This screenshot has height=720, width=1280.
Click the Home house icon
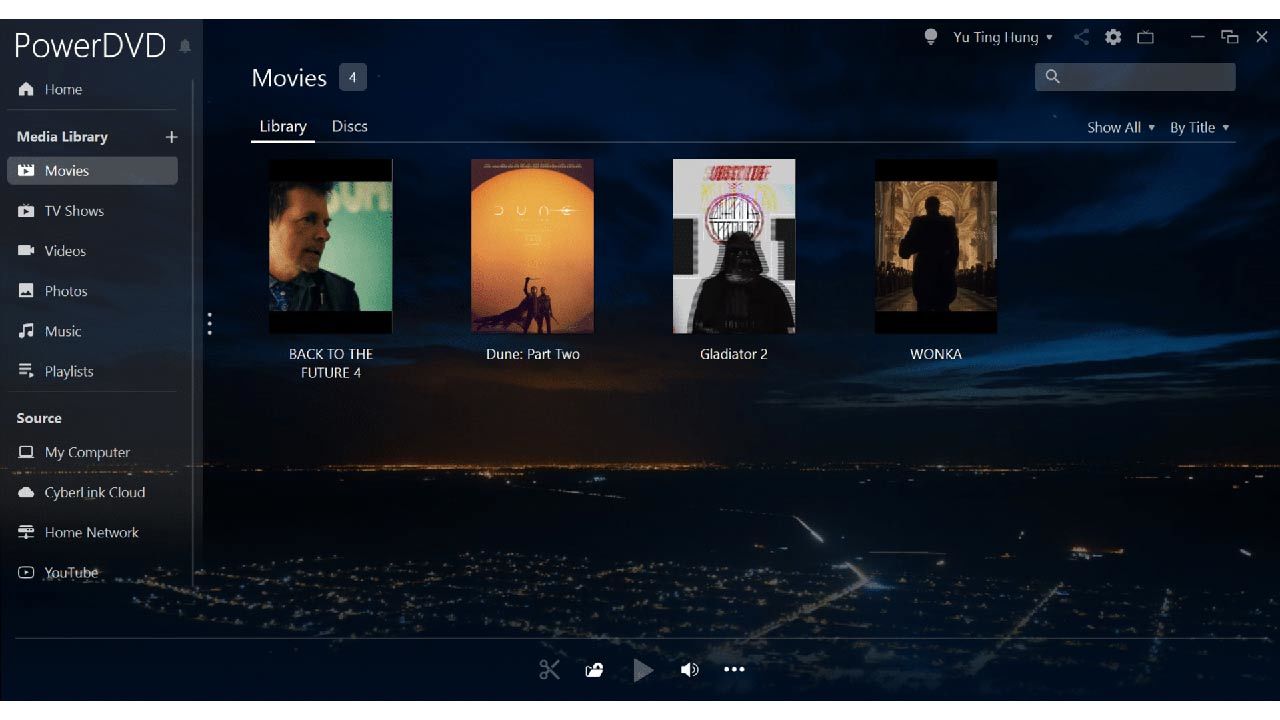[x=26, y=89]
